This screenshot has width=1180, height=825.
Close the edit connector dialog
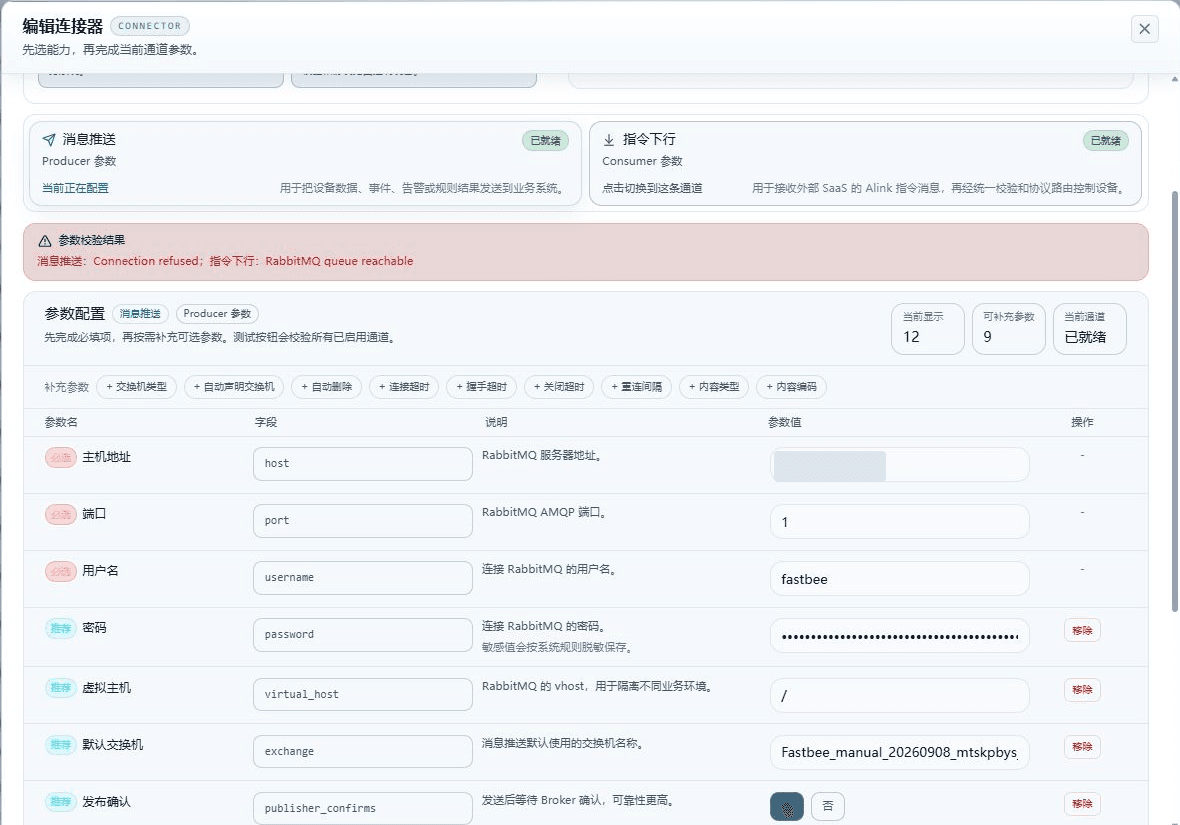(1144, 29)
